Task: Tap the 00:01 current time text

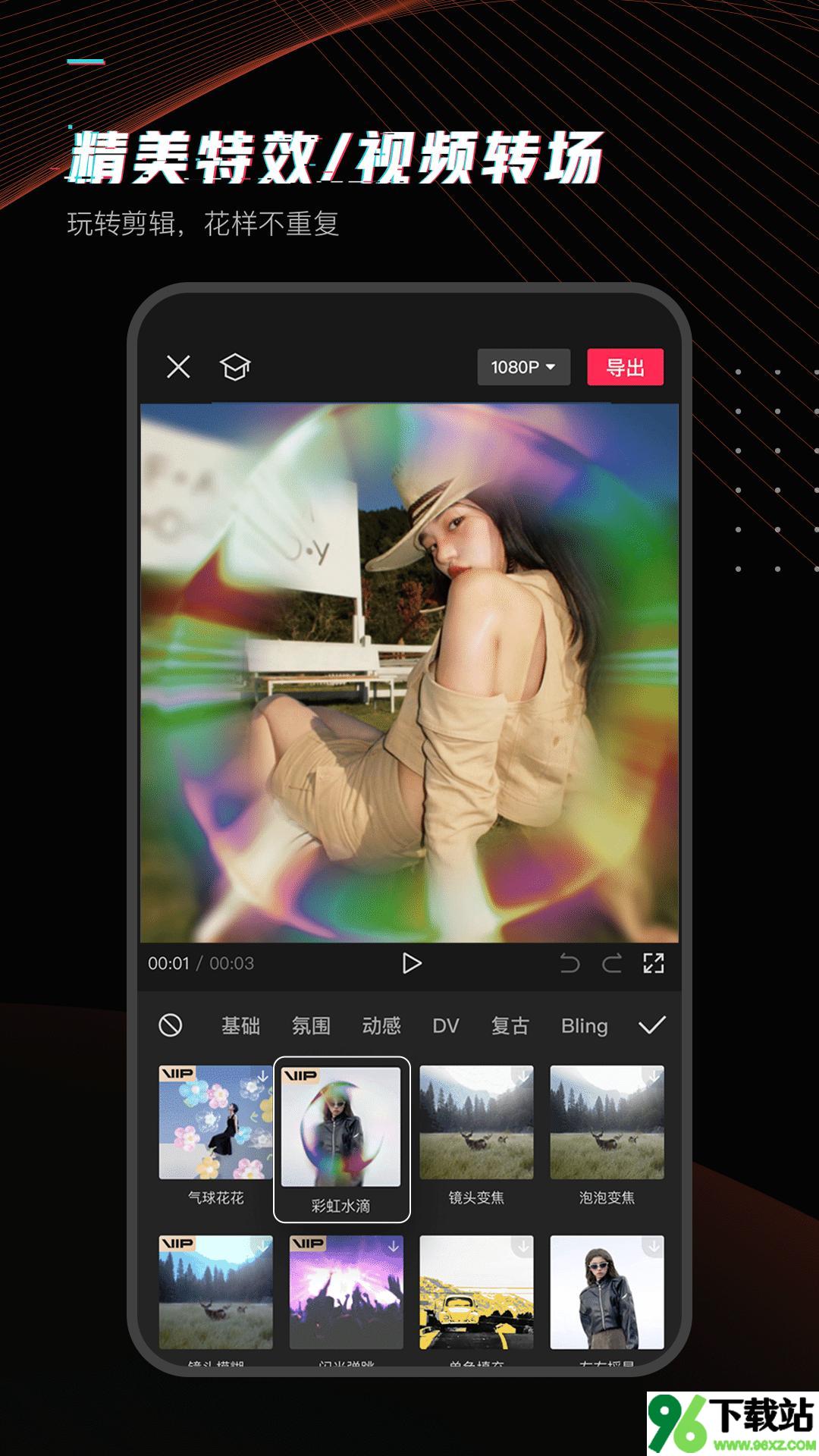Action: (168, 963)
